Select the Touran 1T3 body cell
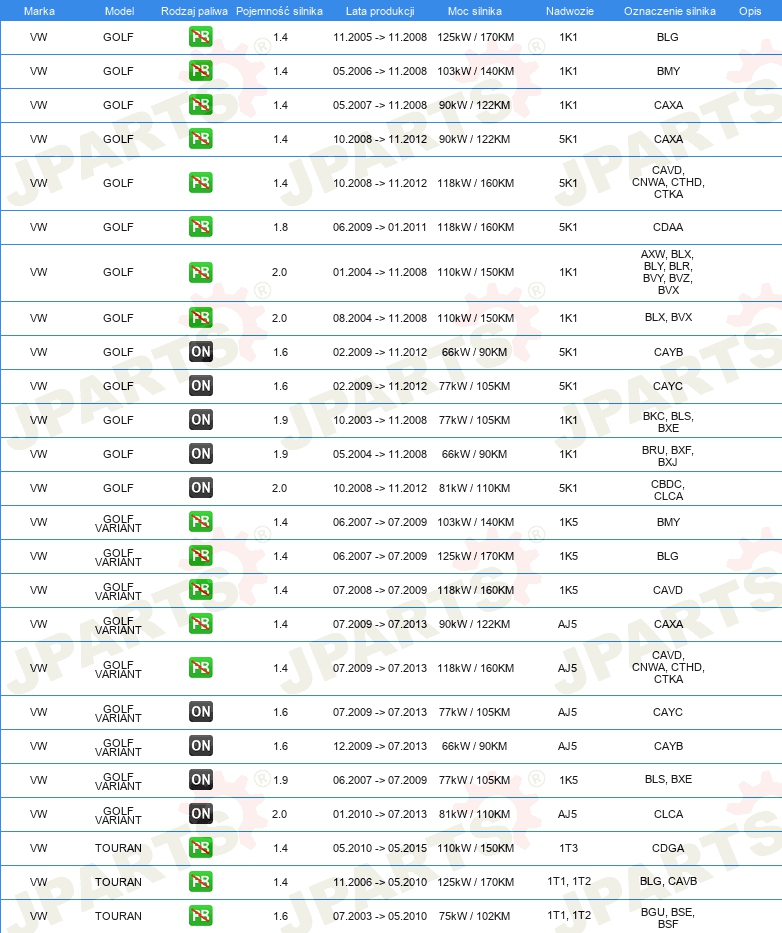Image resolution: width=782 pixels, height=933 pixels. coord(568,848)
